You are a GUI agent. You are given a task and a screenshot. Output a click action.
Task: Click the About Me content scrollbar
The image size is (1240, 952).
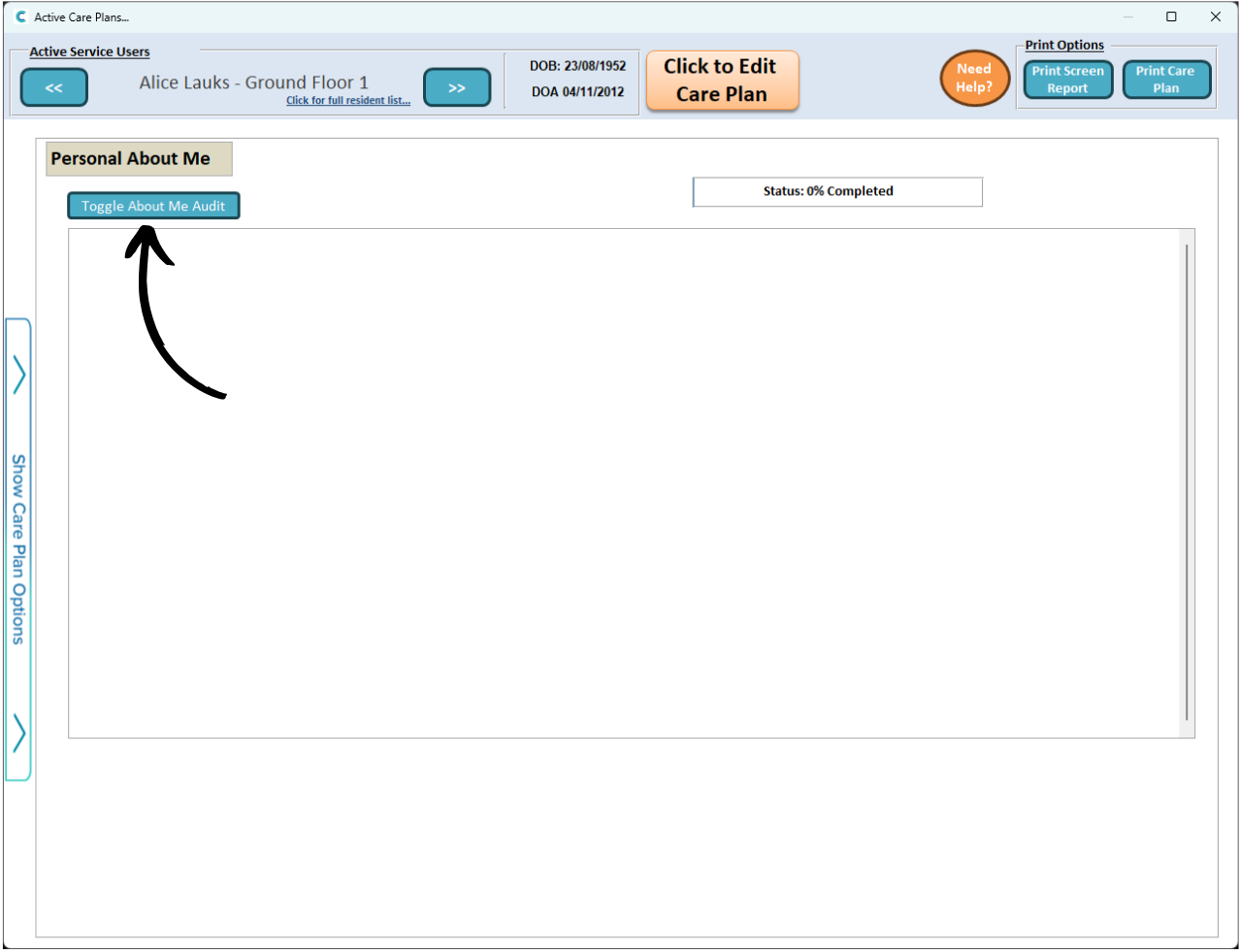tap(1186, 482)
